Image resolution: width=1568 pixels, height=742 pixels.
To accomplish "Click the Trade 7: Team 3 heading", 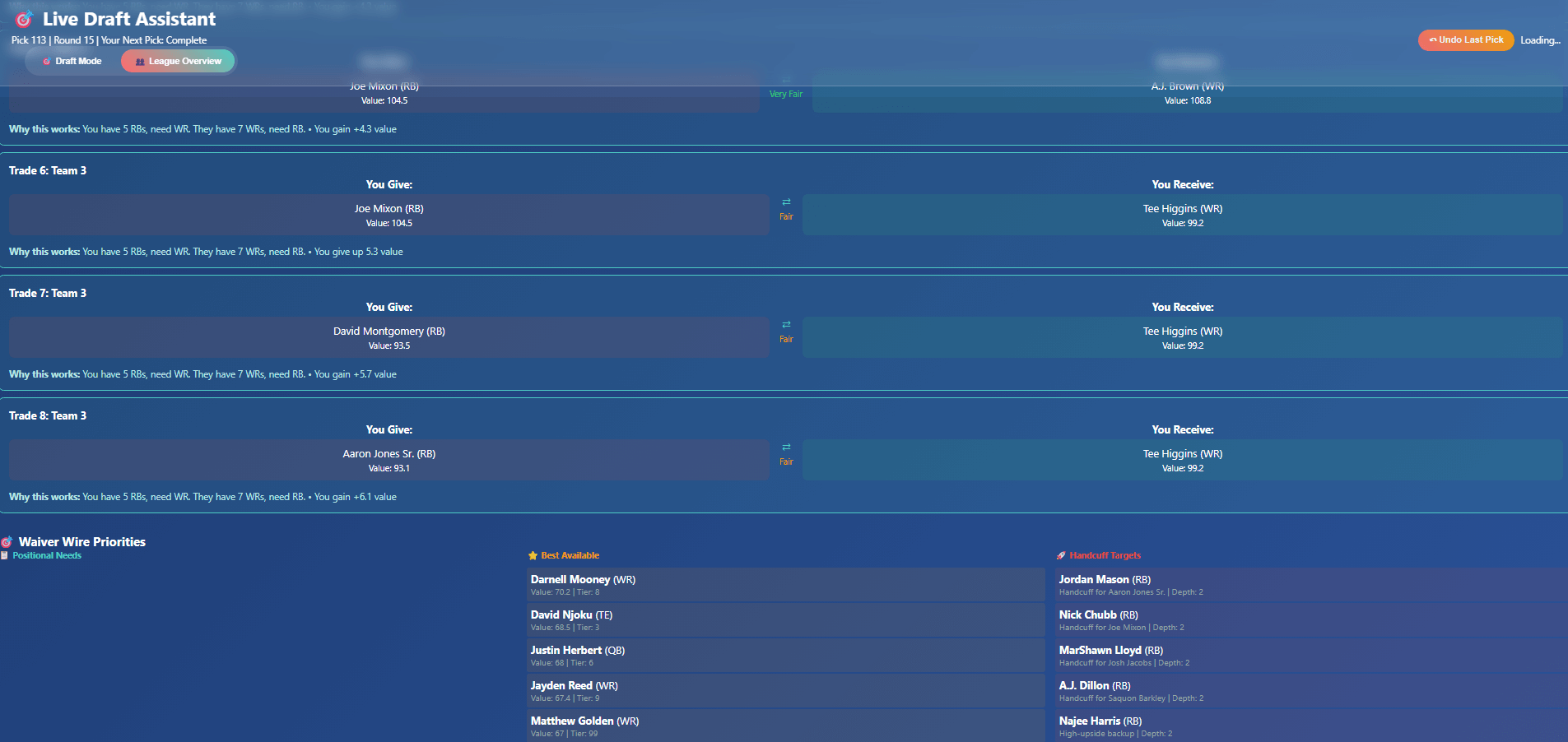I will click(x=48, y=293).
